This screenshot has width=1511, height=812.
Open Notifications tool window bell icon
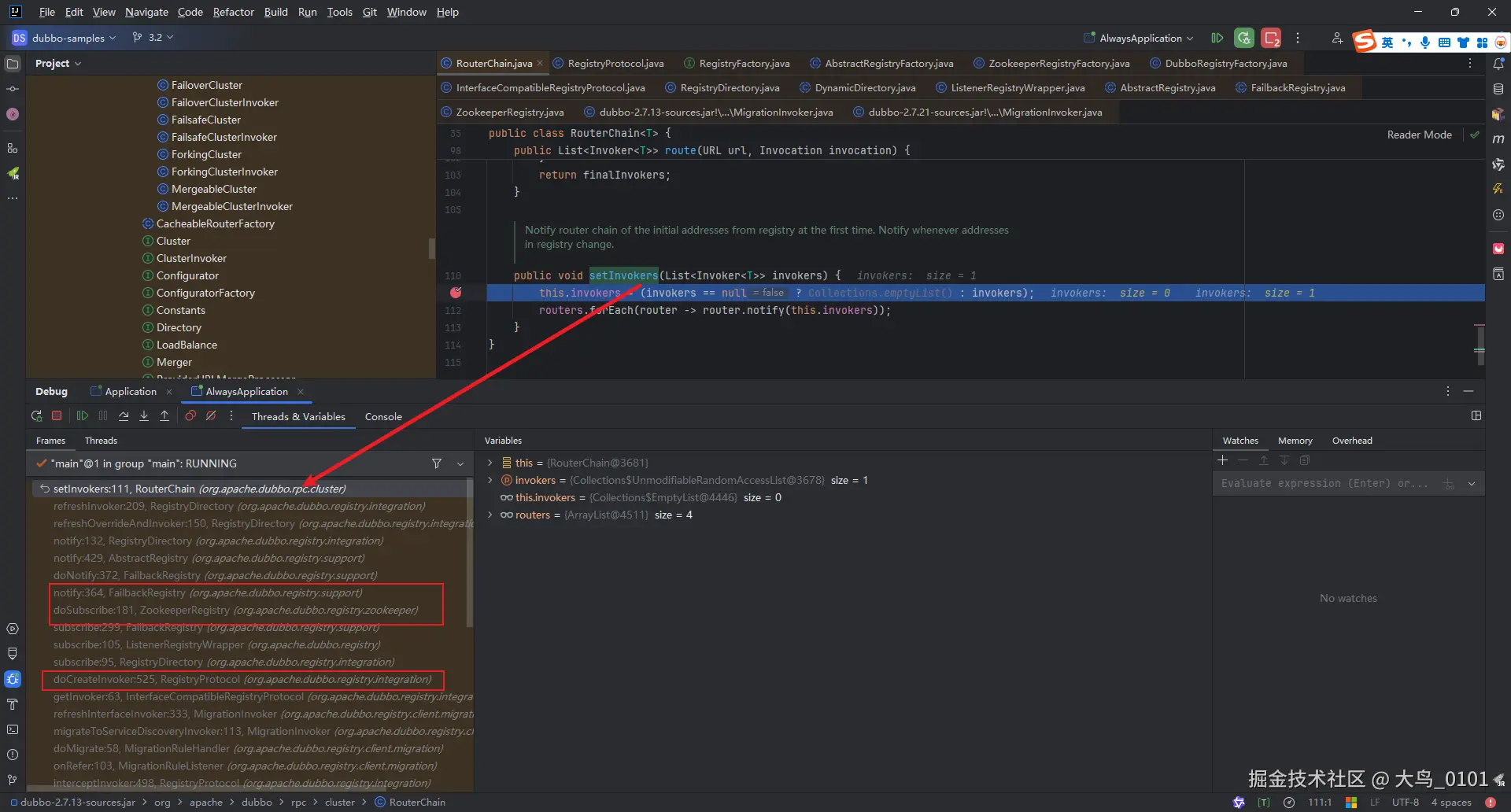click(1498, 64)
